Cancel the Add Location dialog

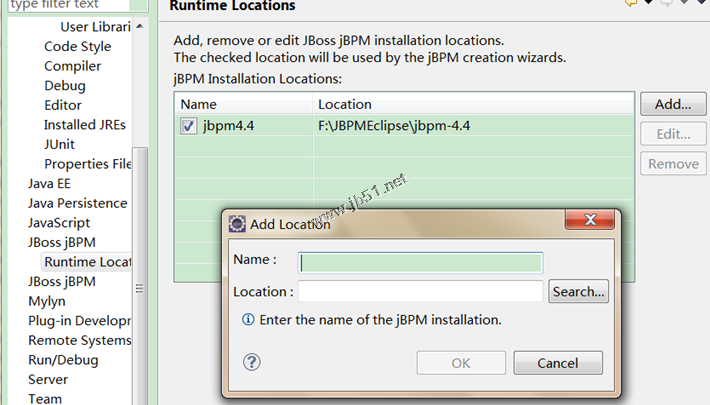click(x=558, y=363)
